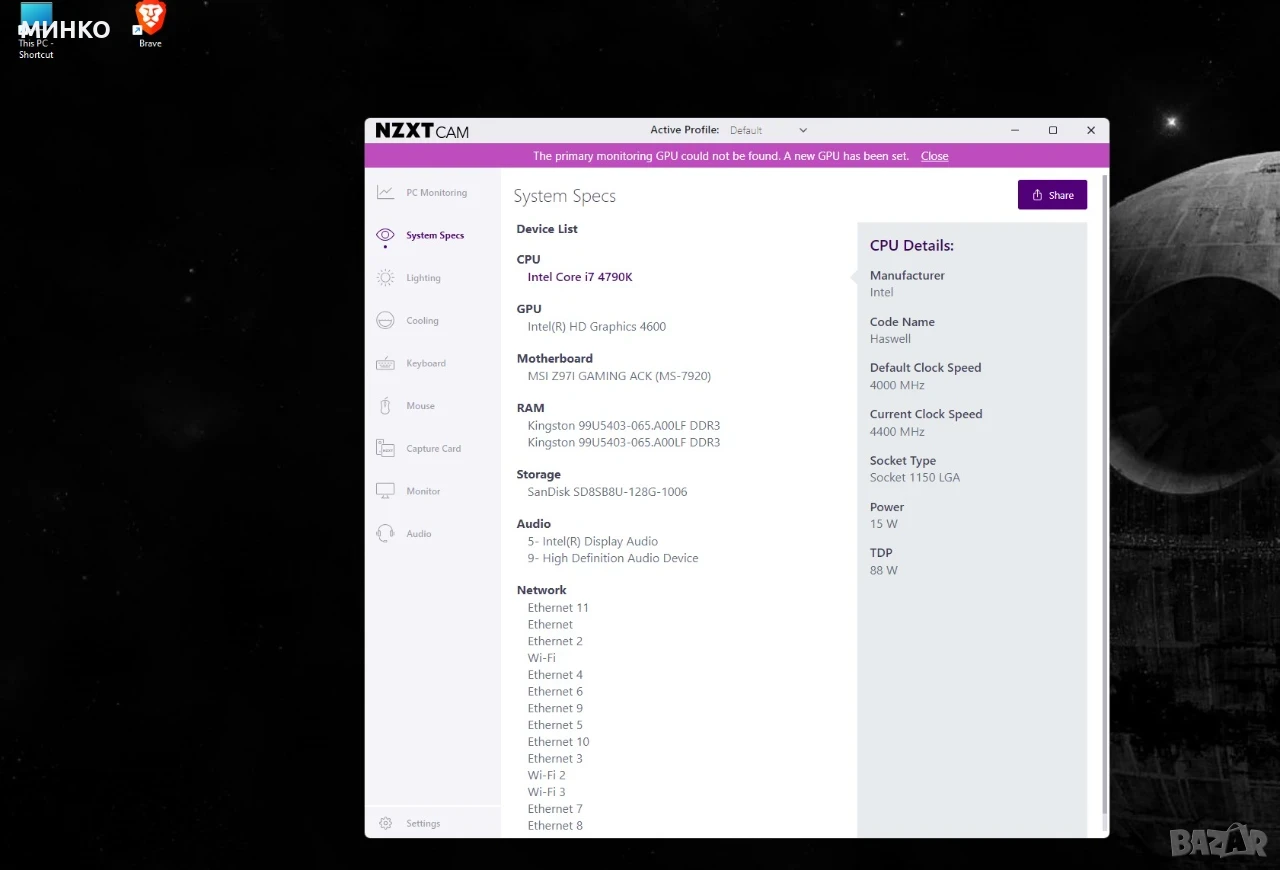Click the Share button

[x=1052, y=195]
